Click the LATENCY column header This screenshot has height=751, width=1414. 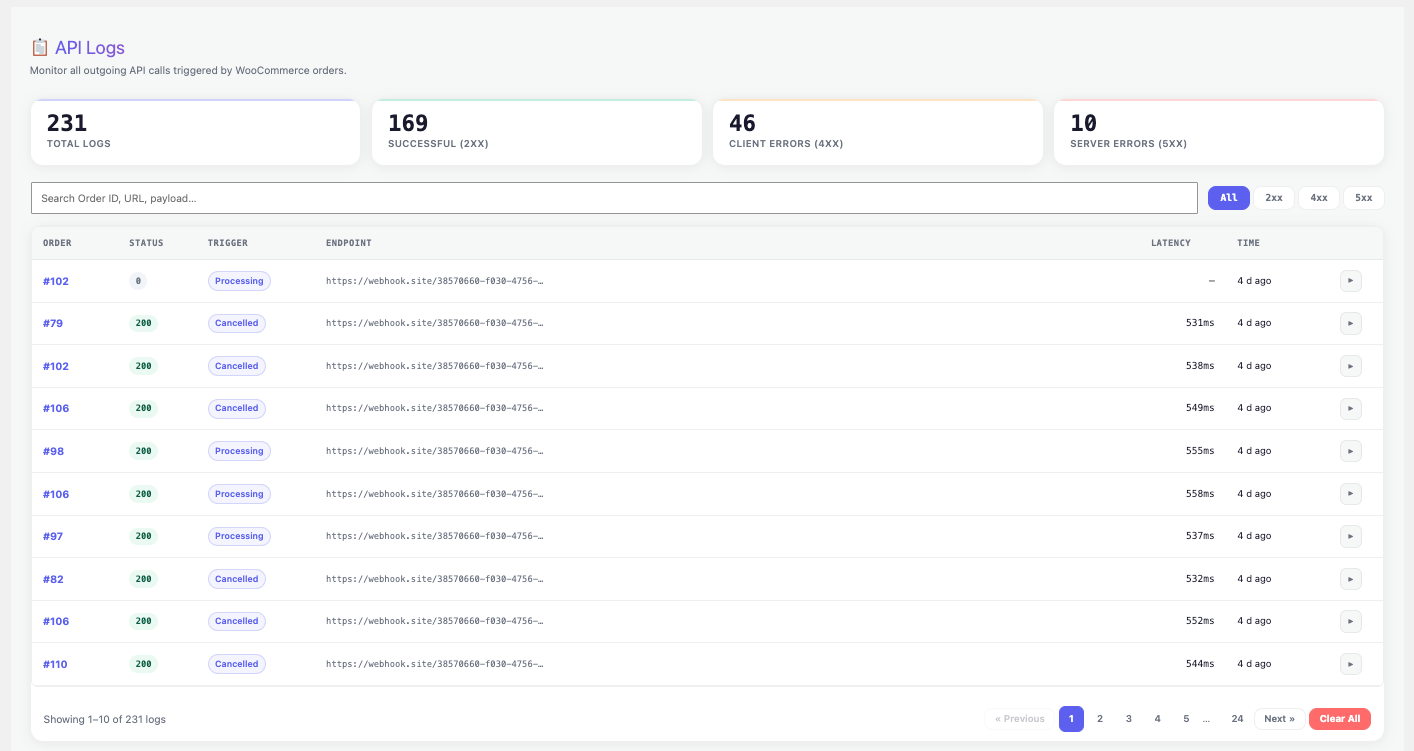[x=1171, y=243]
